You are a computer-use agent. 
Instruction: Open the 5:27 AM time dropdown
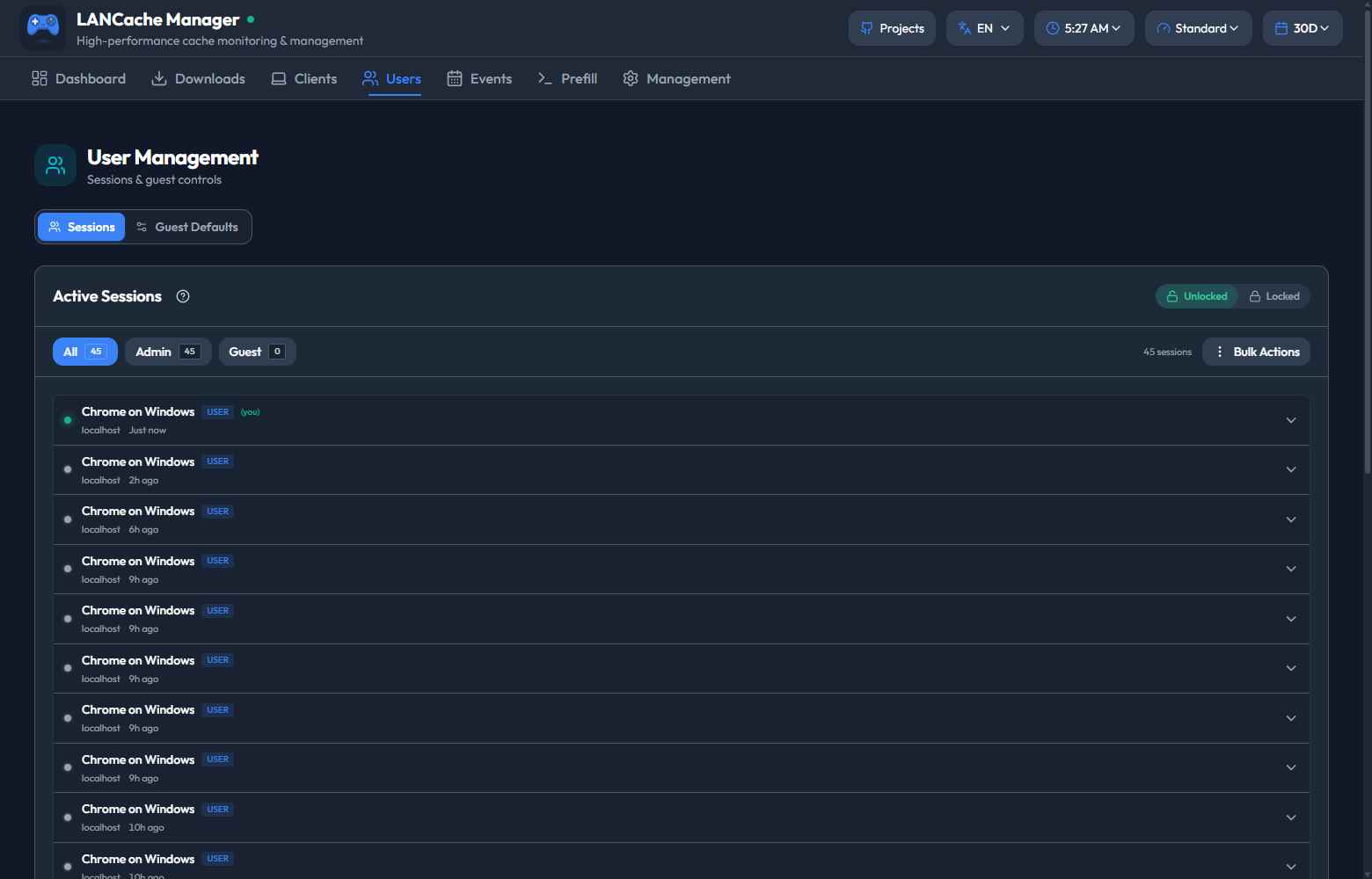coord(1084,28)
